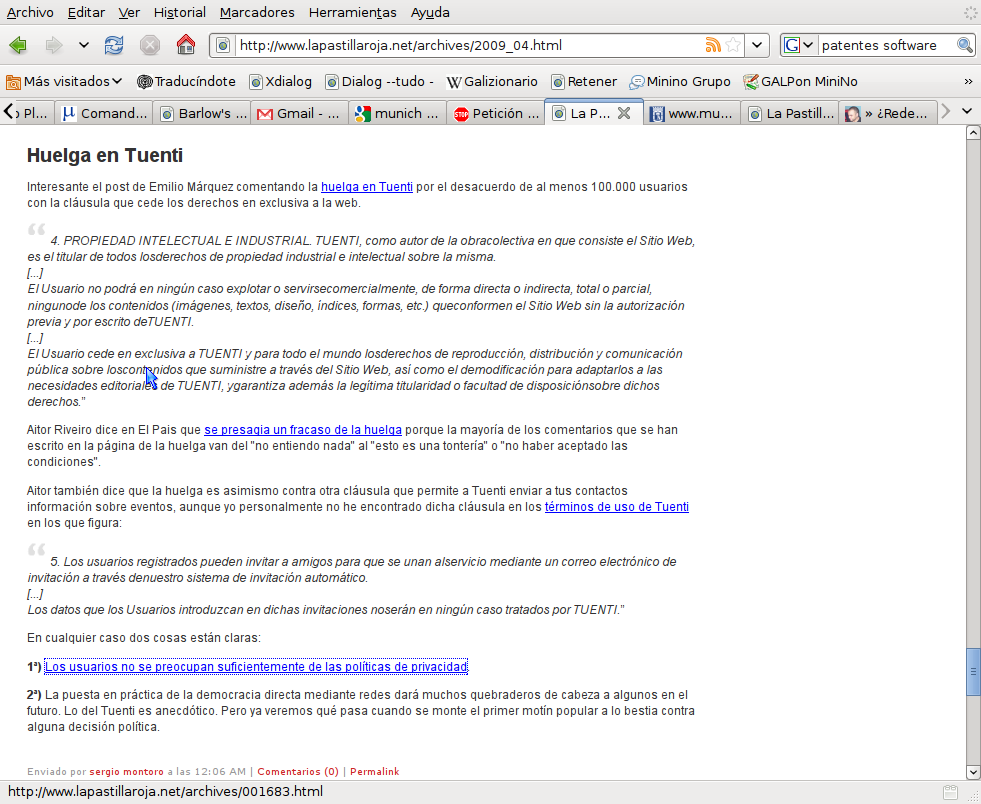Click the search magnifier icon
Screen dimensions: 981x804
click(x=964, y=45)
